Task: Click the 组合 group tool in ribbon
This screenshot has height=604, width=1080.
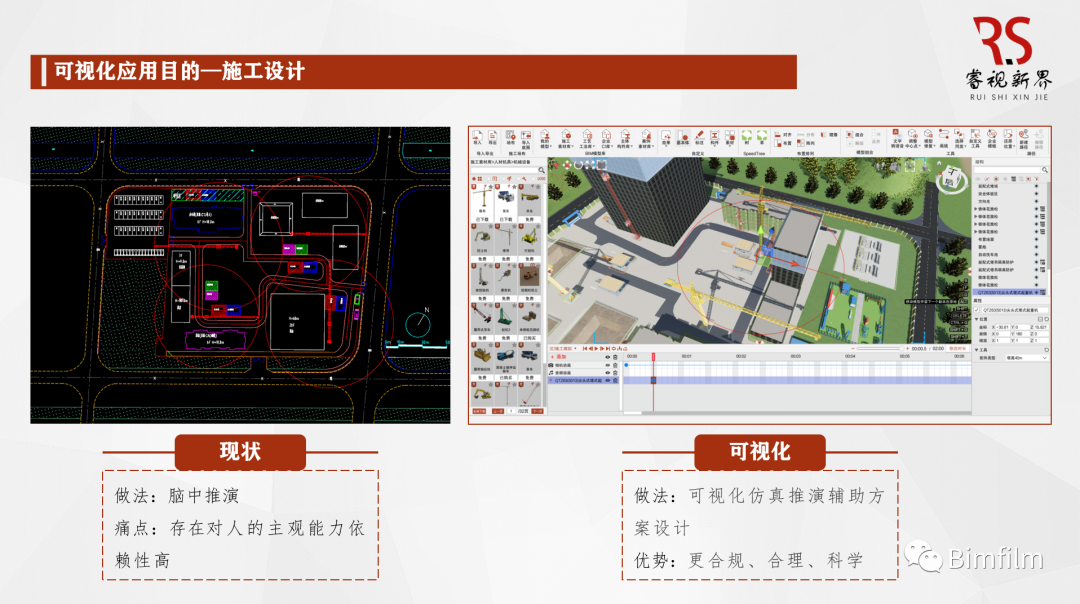Action: pos(853,134)
